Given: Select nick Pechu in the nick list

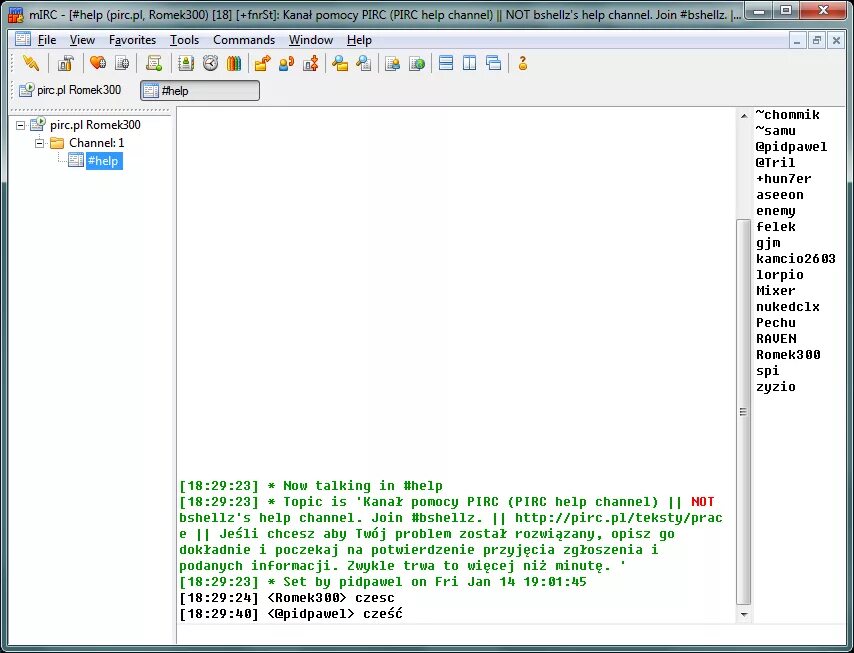Looking at the screenshot, I should click(776, 323).
